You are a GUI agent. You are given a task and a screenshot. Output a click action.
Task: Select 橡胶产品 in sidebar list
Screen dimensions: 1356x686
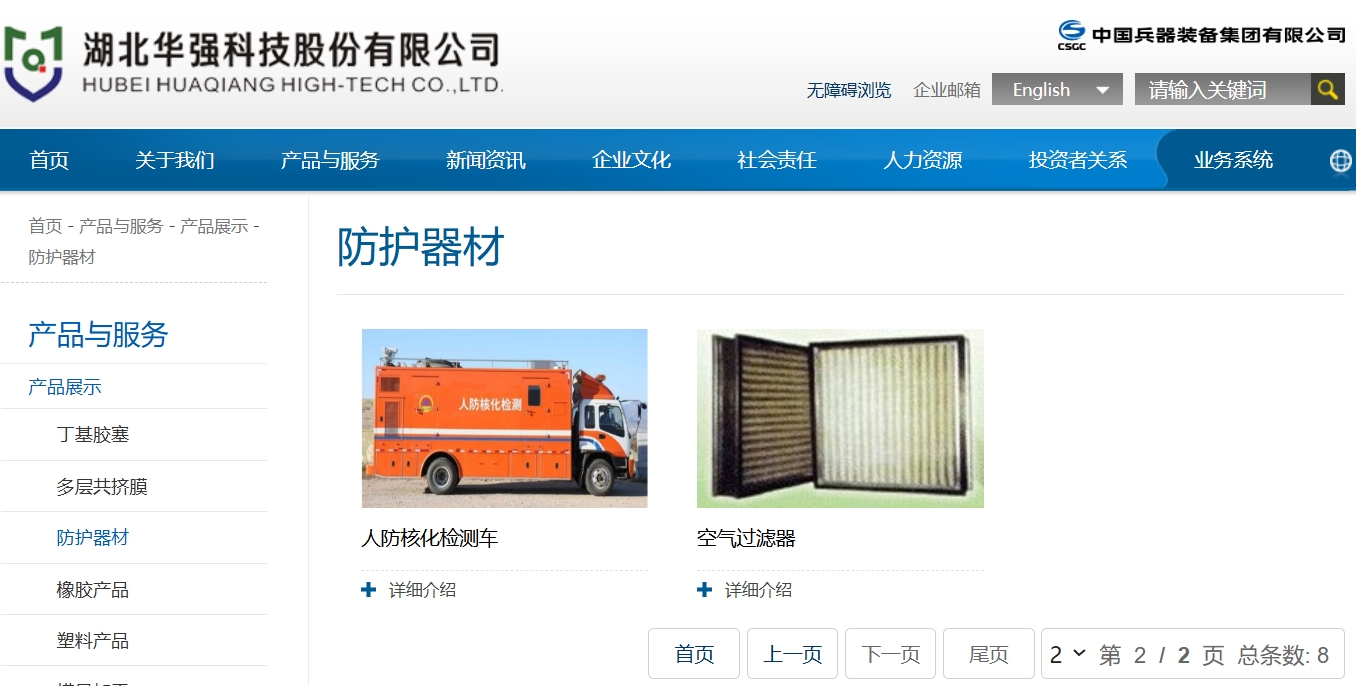click(x=93, y=590)
